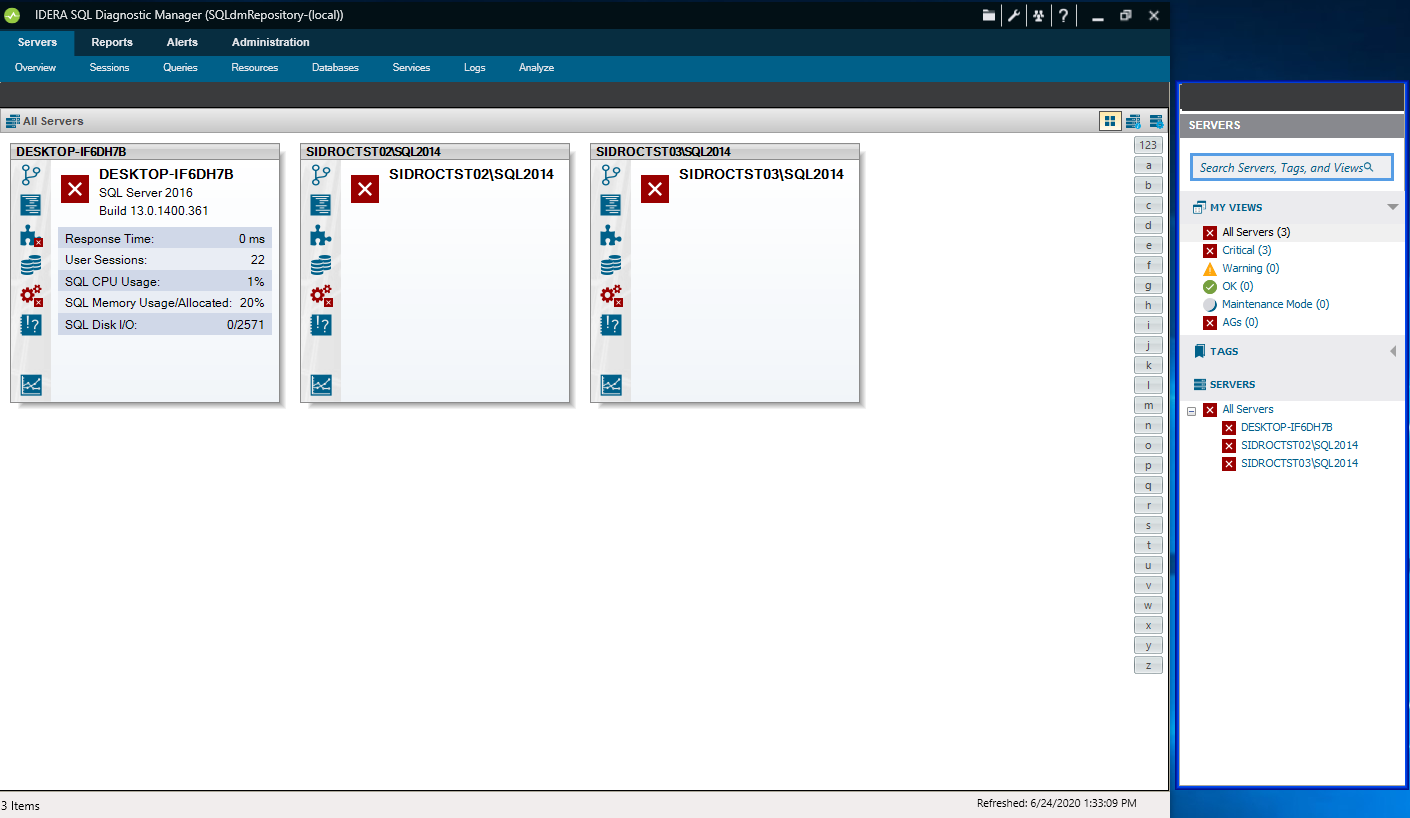Collapse the My Views section arrow

(x=1392, y=207)
